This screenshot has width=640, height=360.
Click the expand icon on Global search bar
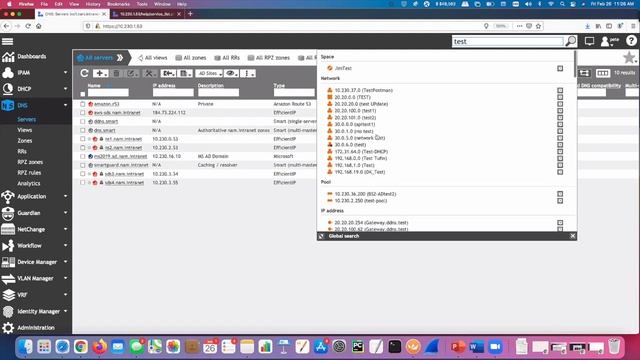pos(322,236)
